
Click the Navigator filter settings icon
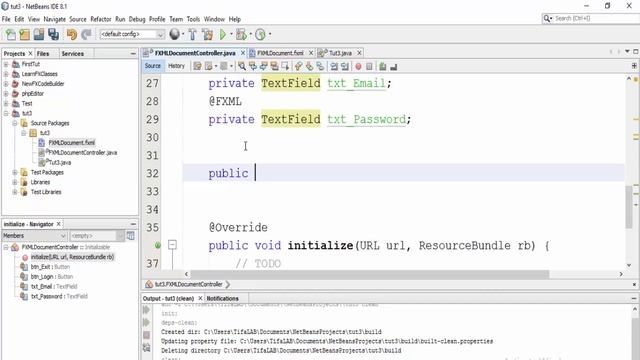(x=131, y=236)
